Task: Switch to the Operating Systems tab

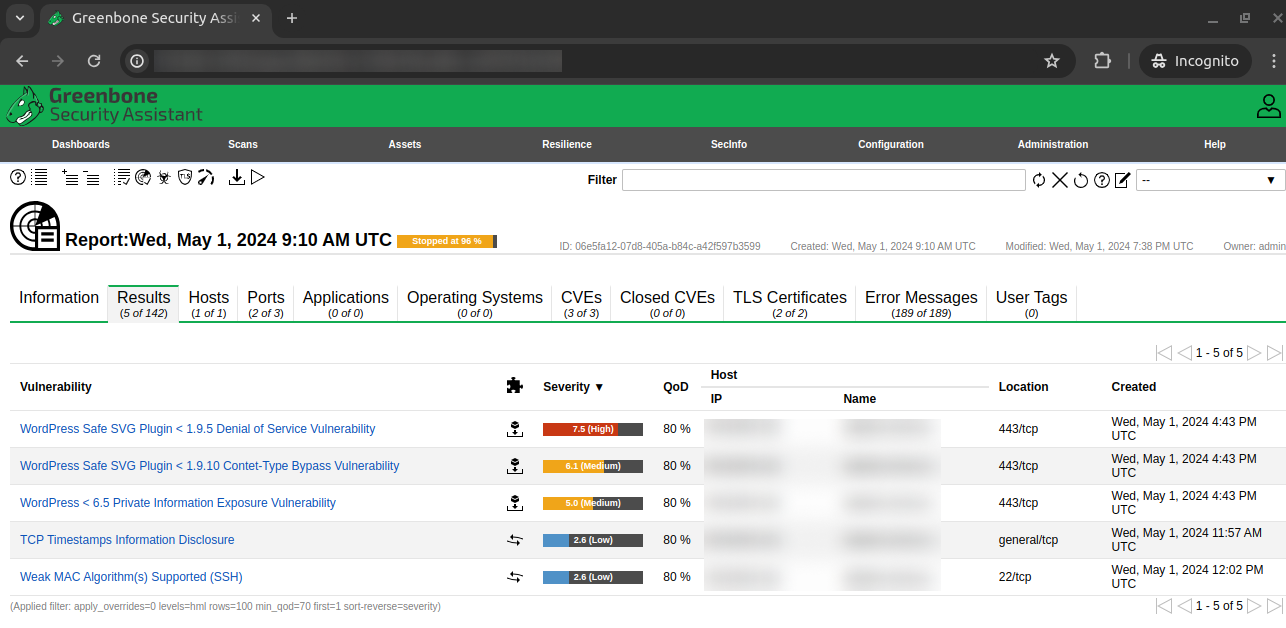Action: point(475,304)
